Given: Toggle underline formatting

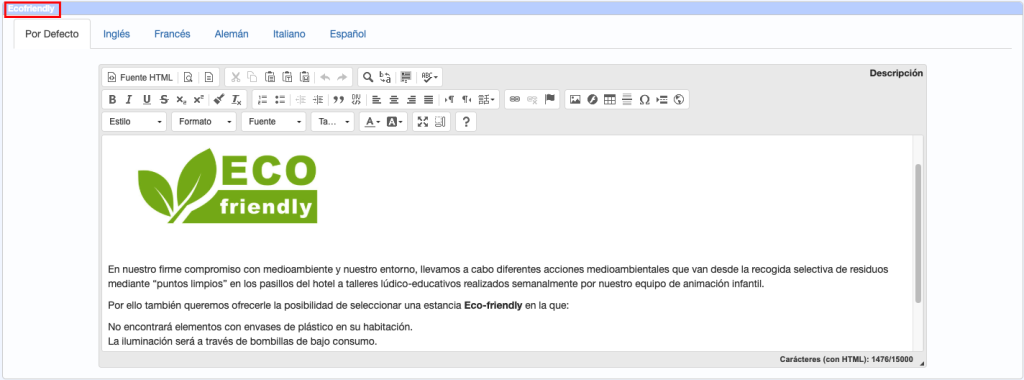Looking at the screenshot, I should click(x=146, y=99).
